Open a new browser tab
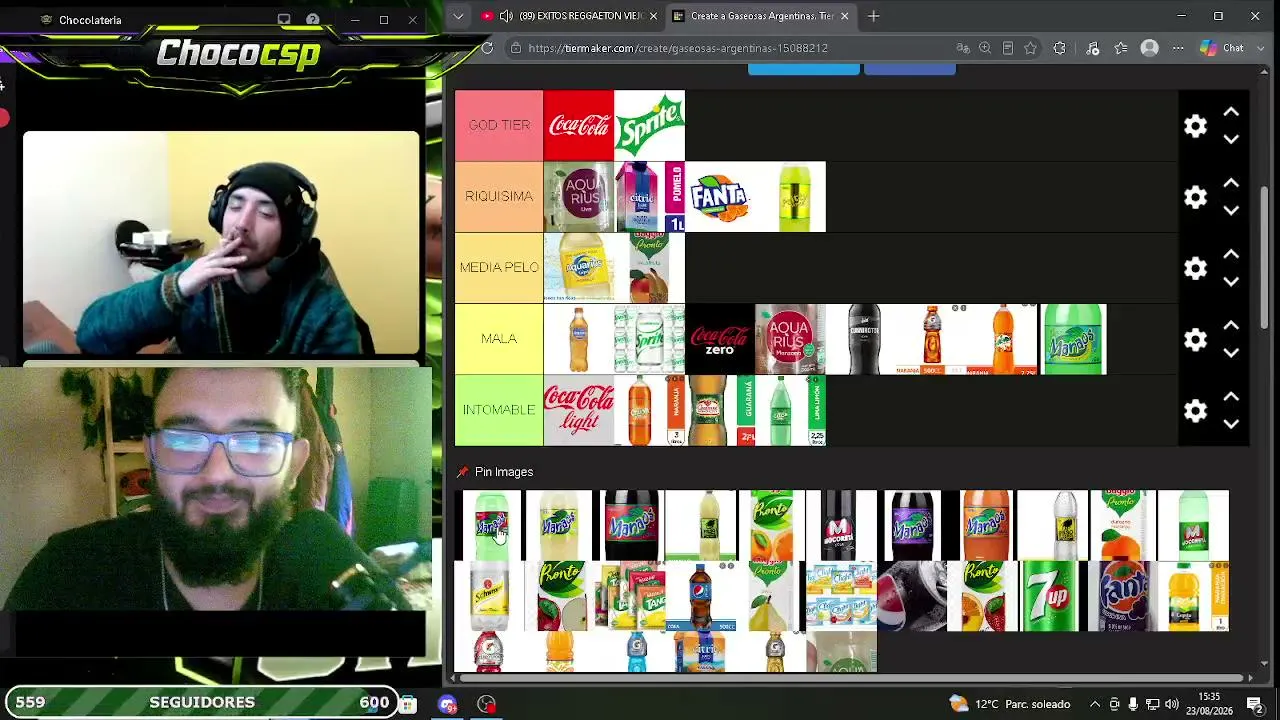1280x720 pixels. point(873,16)
